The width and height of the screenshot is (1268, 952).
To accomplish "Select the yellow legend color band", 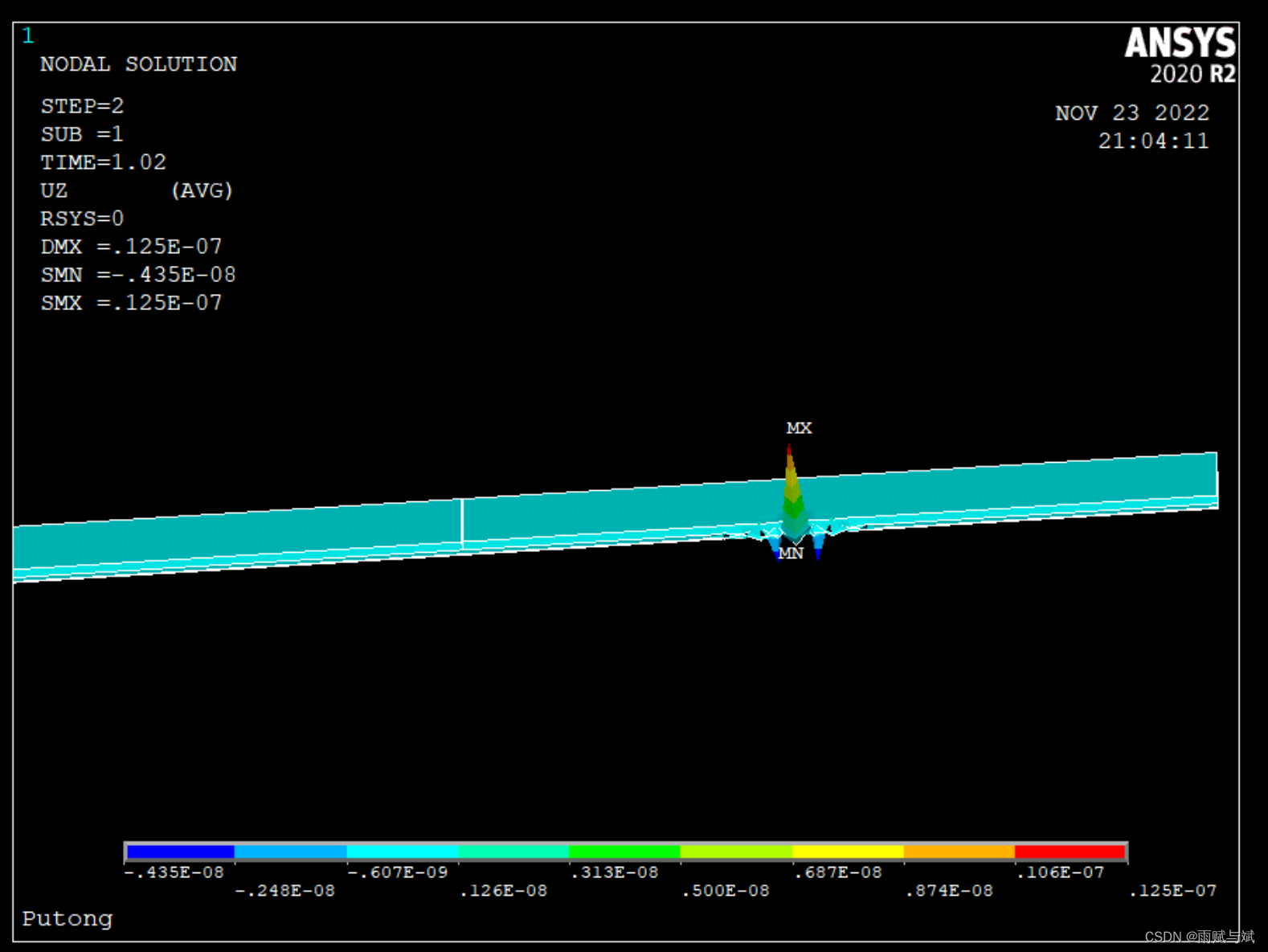I will (x=848, y=852).
